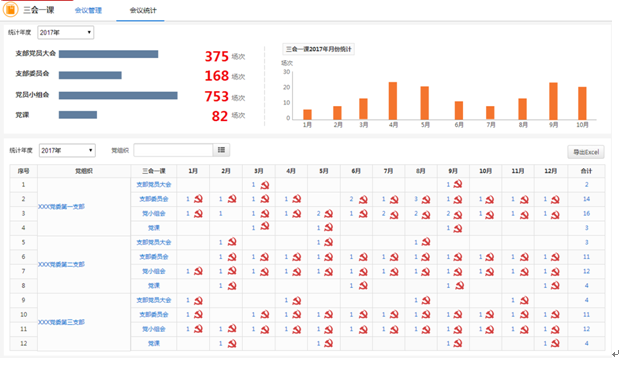Click the 党员小组会 blue progress bar
624x373 pixels.
click(118, 96)
